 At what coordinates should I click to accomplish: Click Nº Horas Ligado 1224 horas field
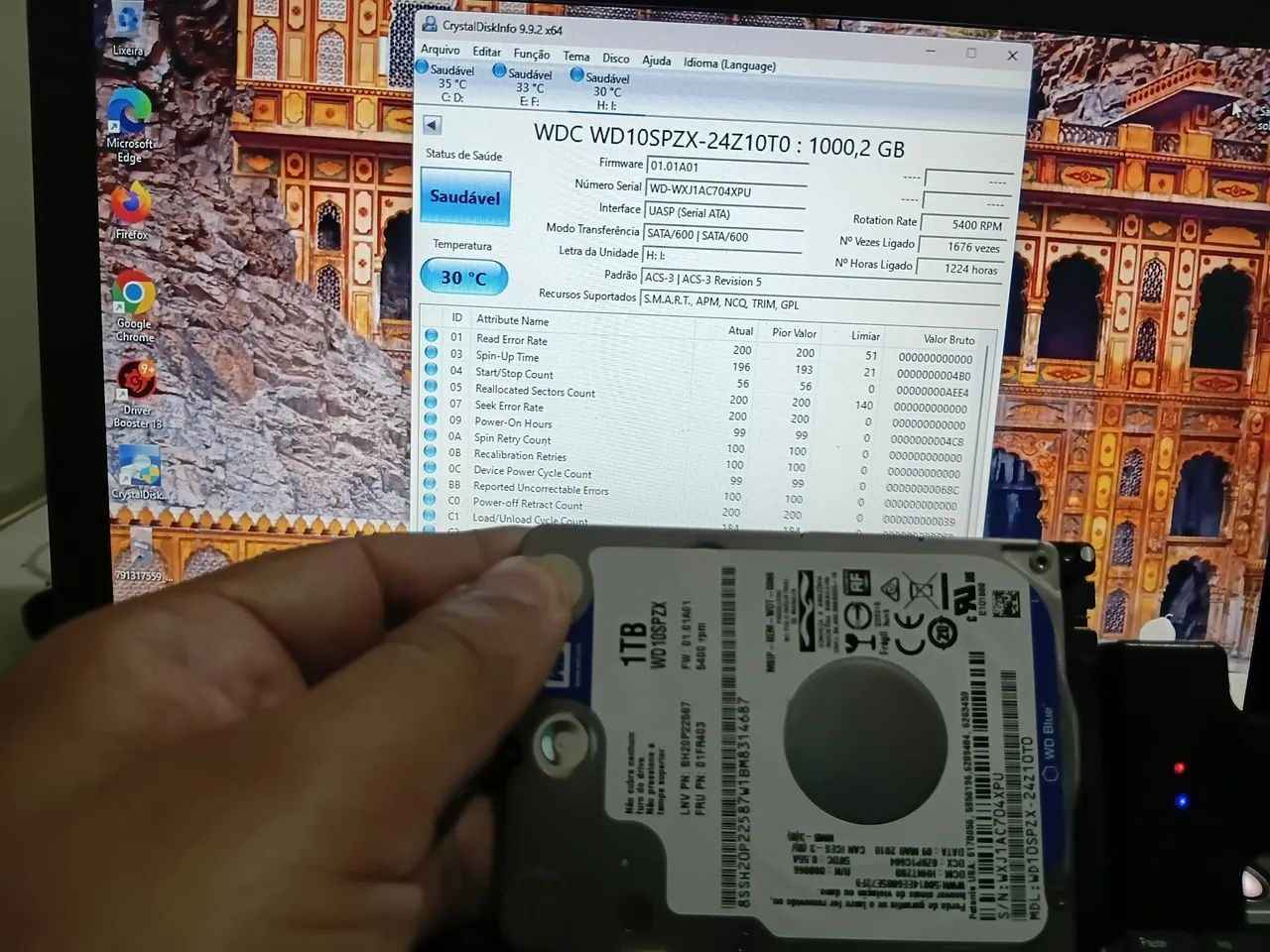[x=959, y=269]
